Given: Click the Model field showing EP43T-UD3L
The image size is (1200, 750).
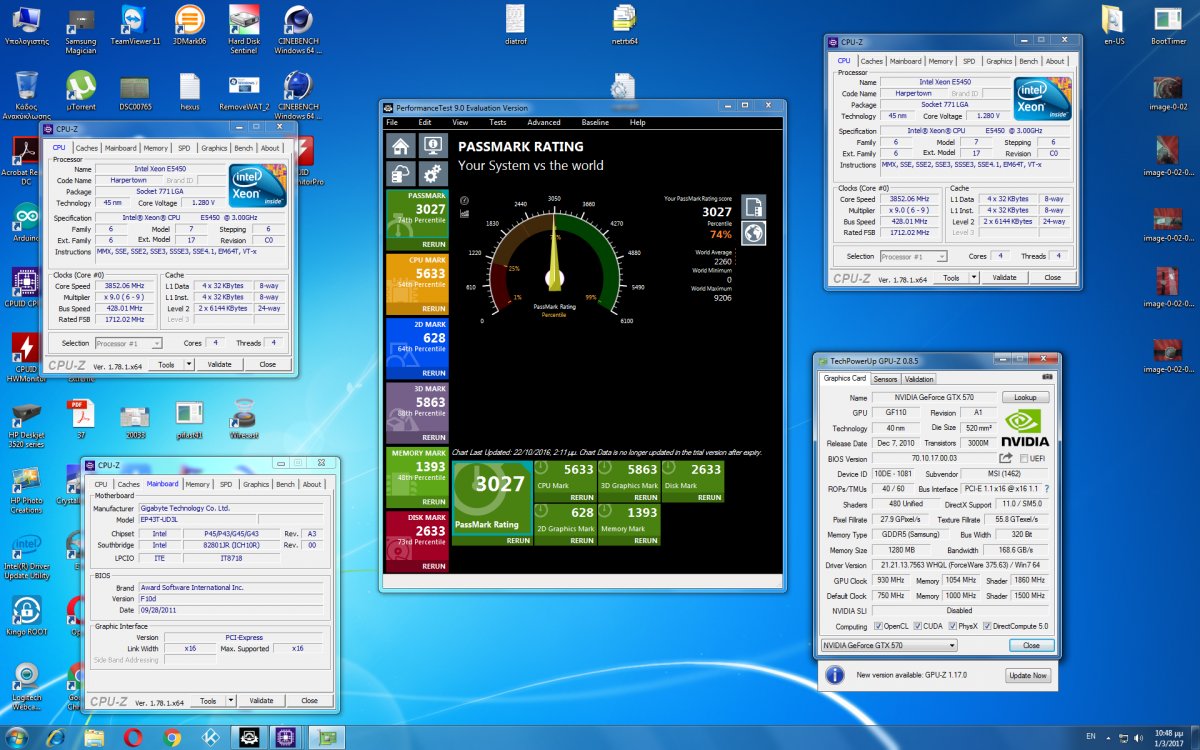Looking at the screenshot, I should (197, 520).
